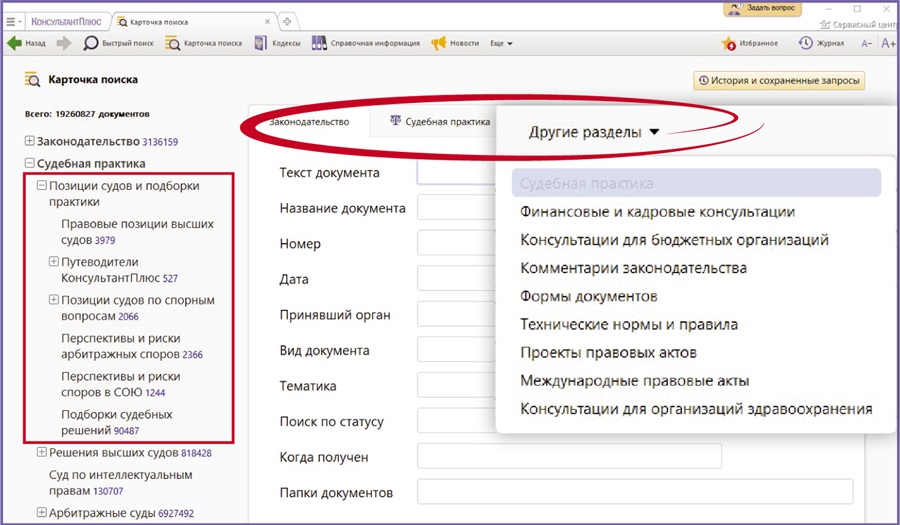This screenshot has width=900, height=525.
Task: Switch to the КонсультантПлюс home tab
Action: 66,22
